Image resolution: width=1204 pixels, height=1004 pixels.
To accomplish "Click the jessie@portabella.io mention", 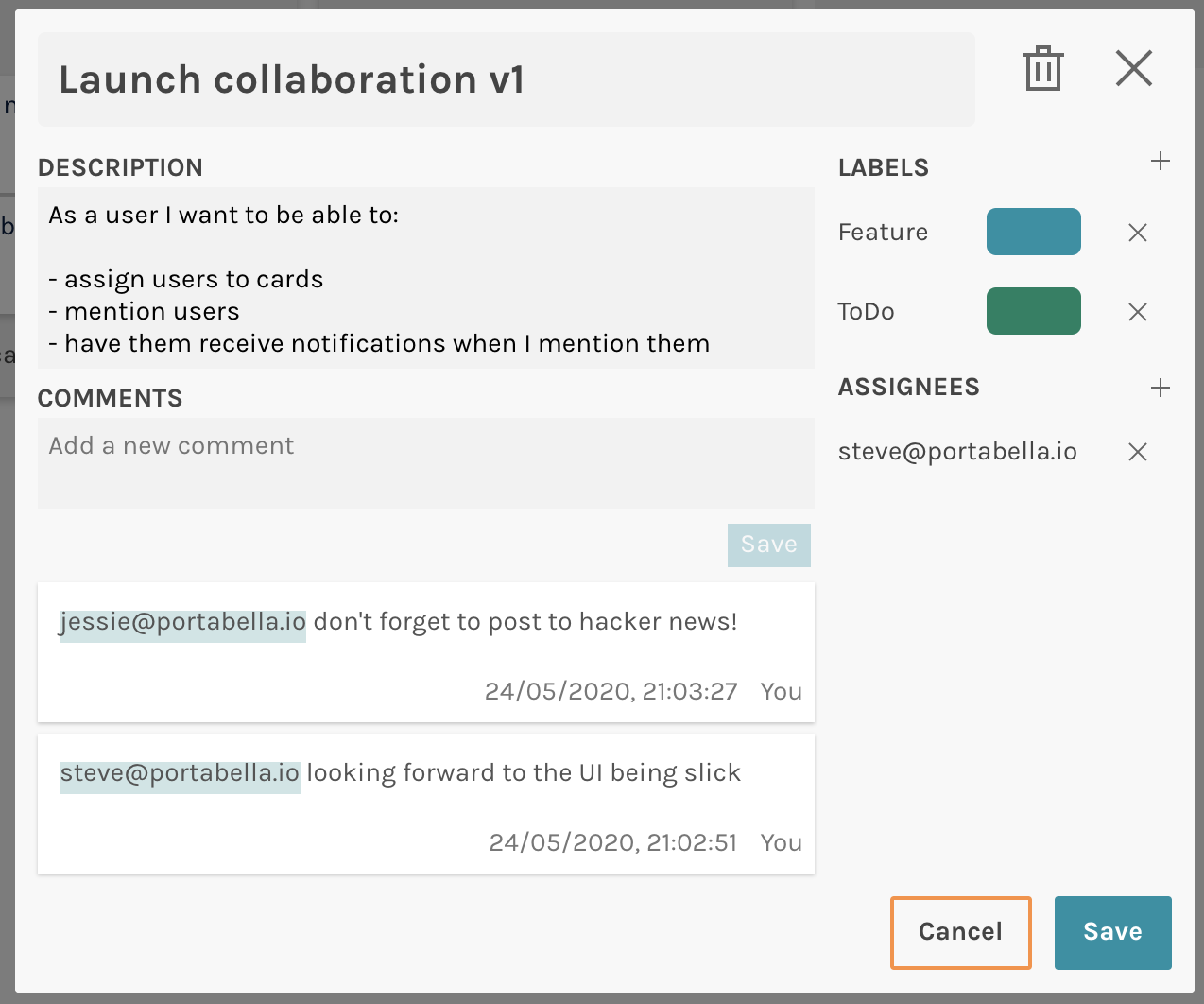I will 183,622.
